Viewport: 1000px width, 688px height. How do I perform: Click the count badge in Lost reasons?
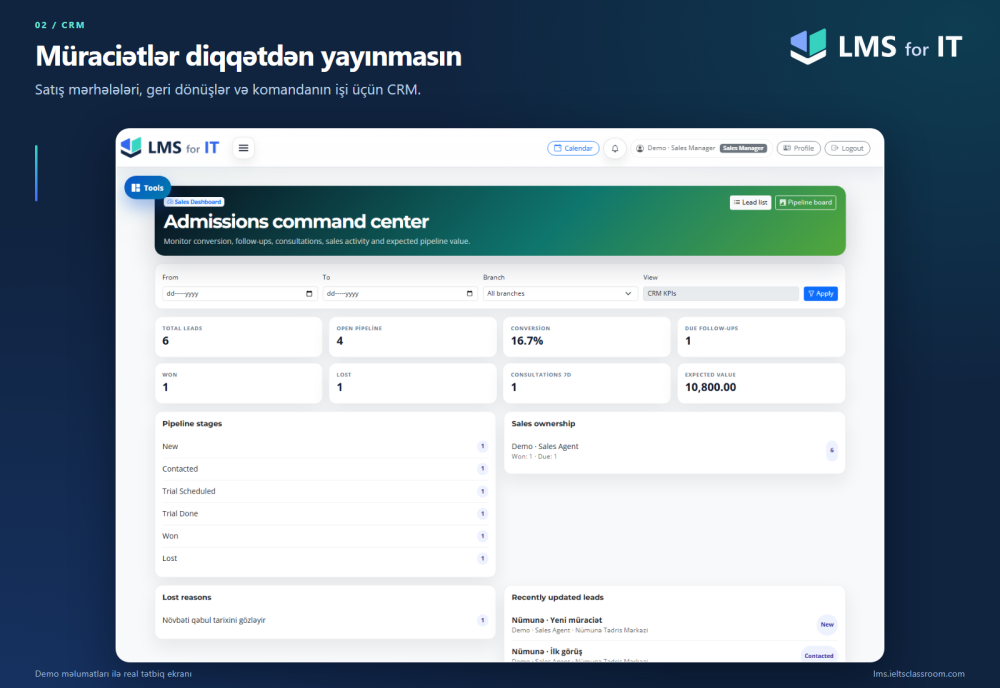pyautogui.click(x=483, y=620)
